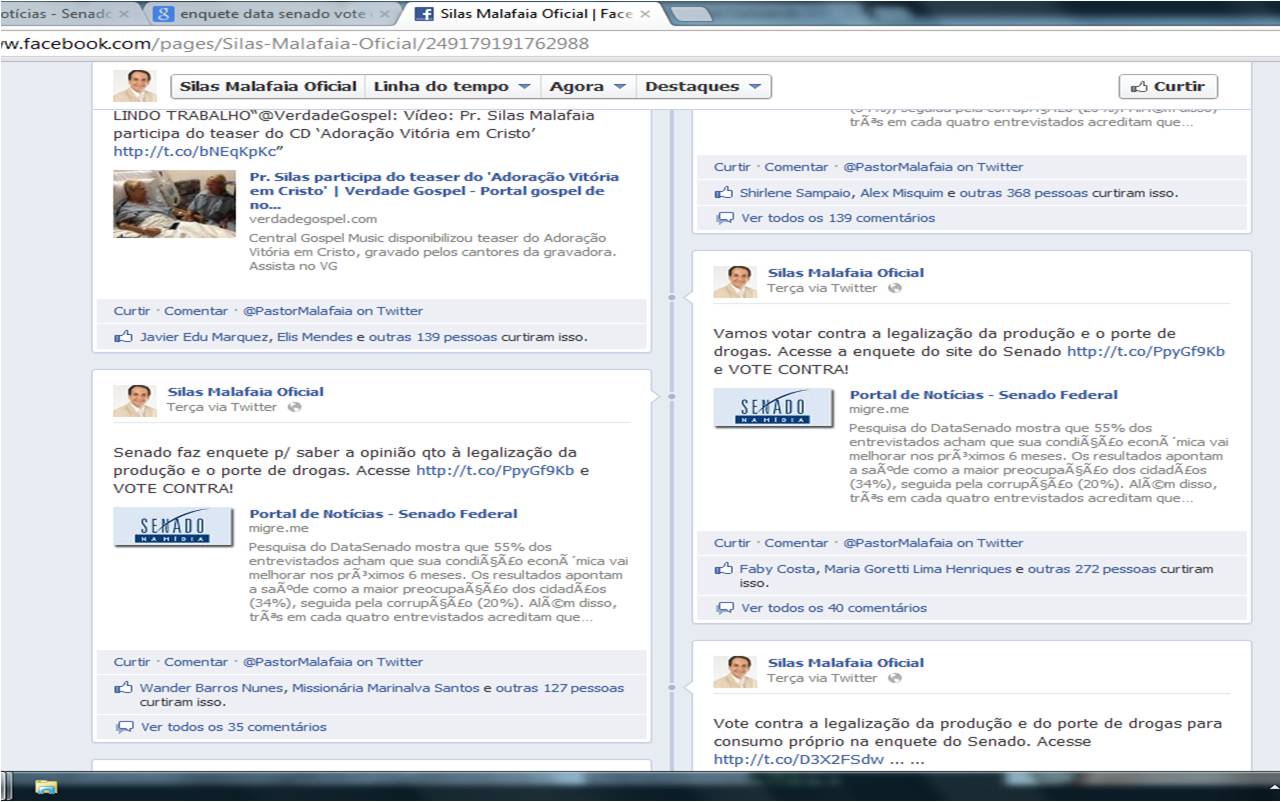Click avatar on 'Senado faz enquete' post
The width and height of the screenshot is (1281, 802).
(134, 400)
